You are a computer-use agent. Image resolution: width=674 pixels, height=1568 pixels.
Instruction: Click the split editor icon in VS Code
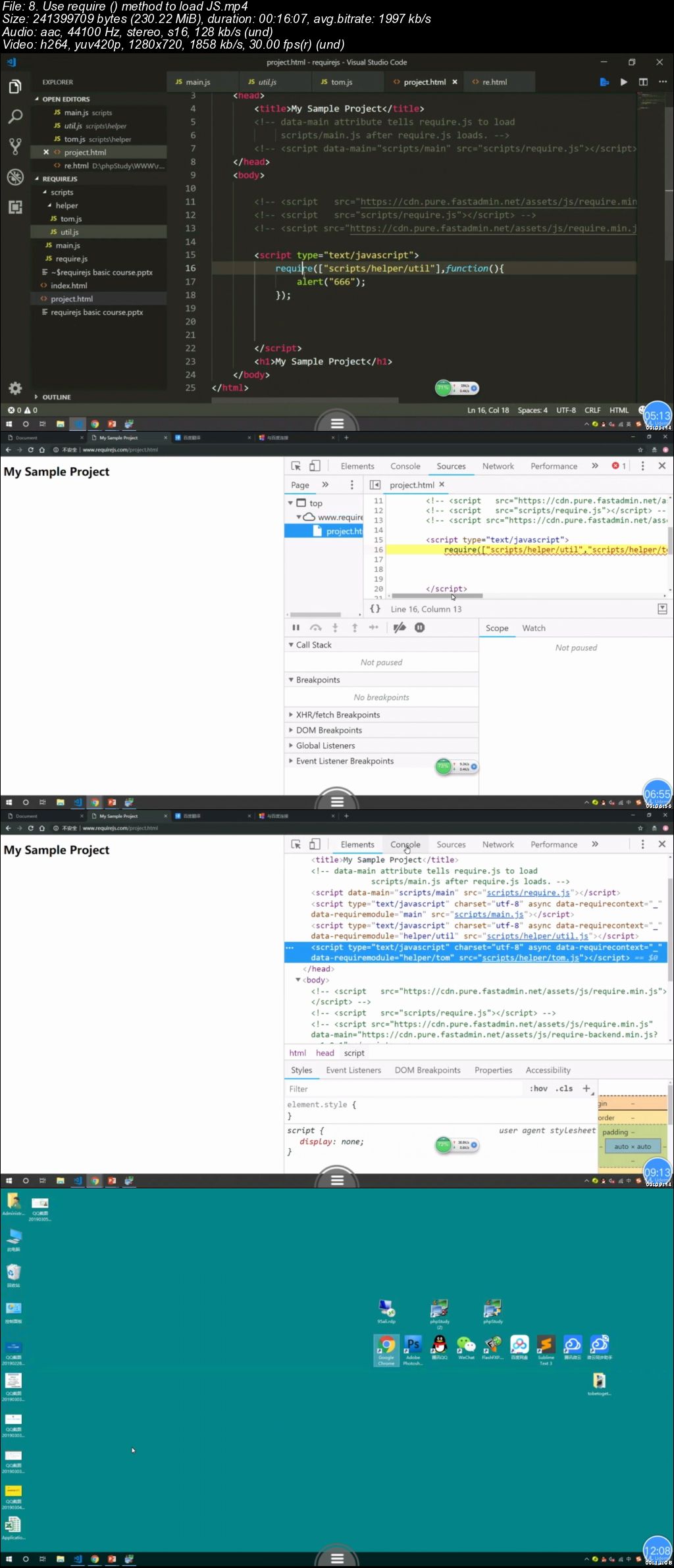pyautogui.click(x=643, y=82)
